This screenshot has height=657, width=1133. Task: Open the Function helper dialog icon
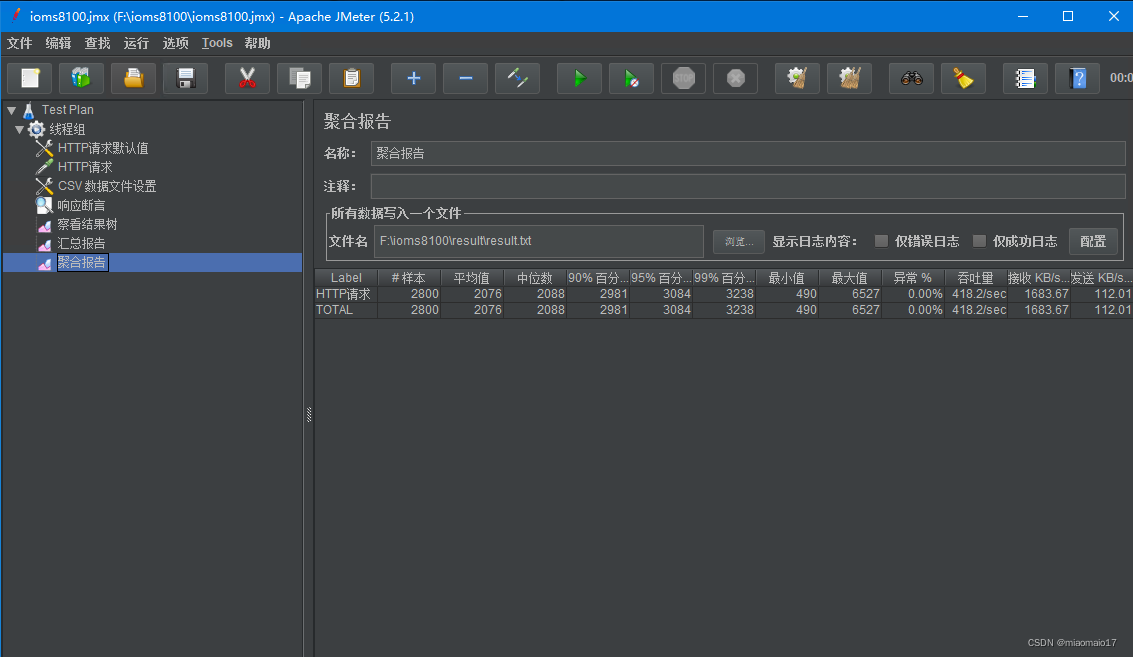click(1025, 78)
